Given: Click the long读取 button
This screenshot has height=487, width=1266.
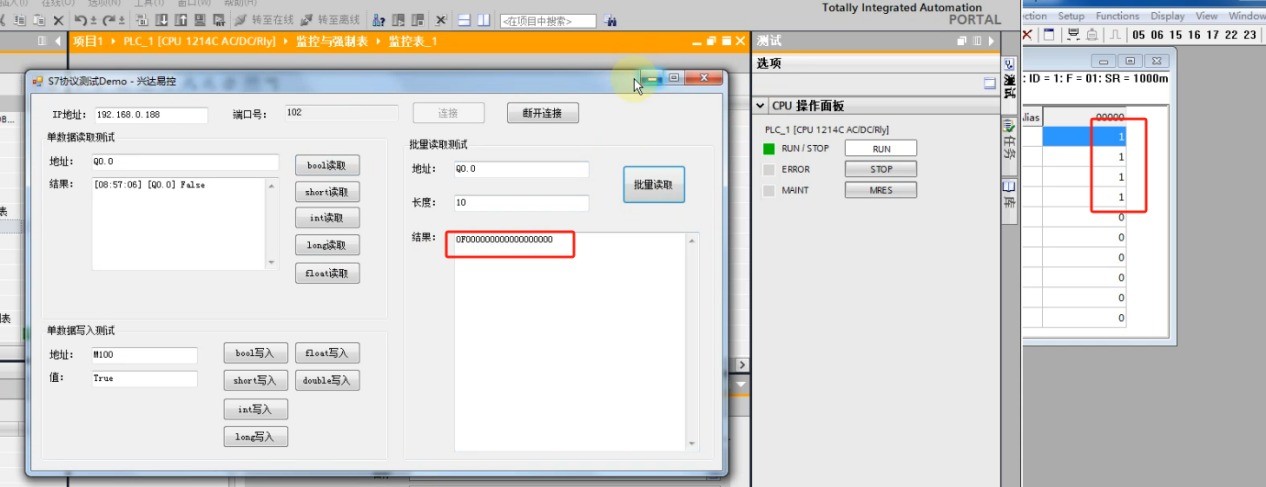Looking at the screenshot, I should 327,245.
